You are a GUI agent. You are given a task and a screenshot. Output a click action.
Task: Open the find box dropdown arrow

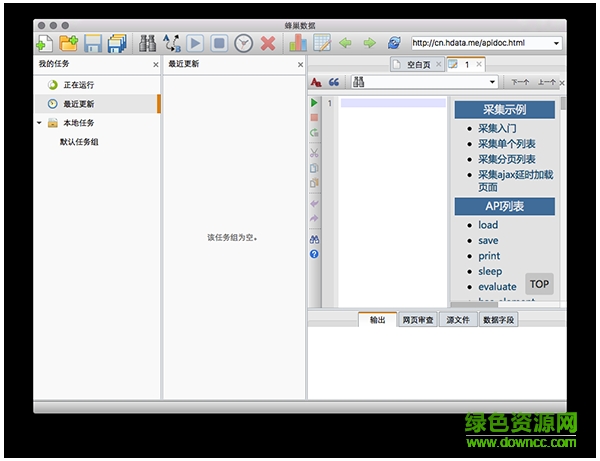(492, 82)
